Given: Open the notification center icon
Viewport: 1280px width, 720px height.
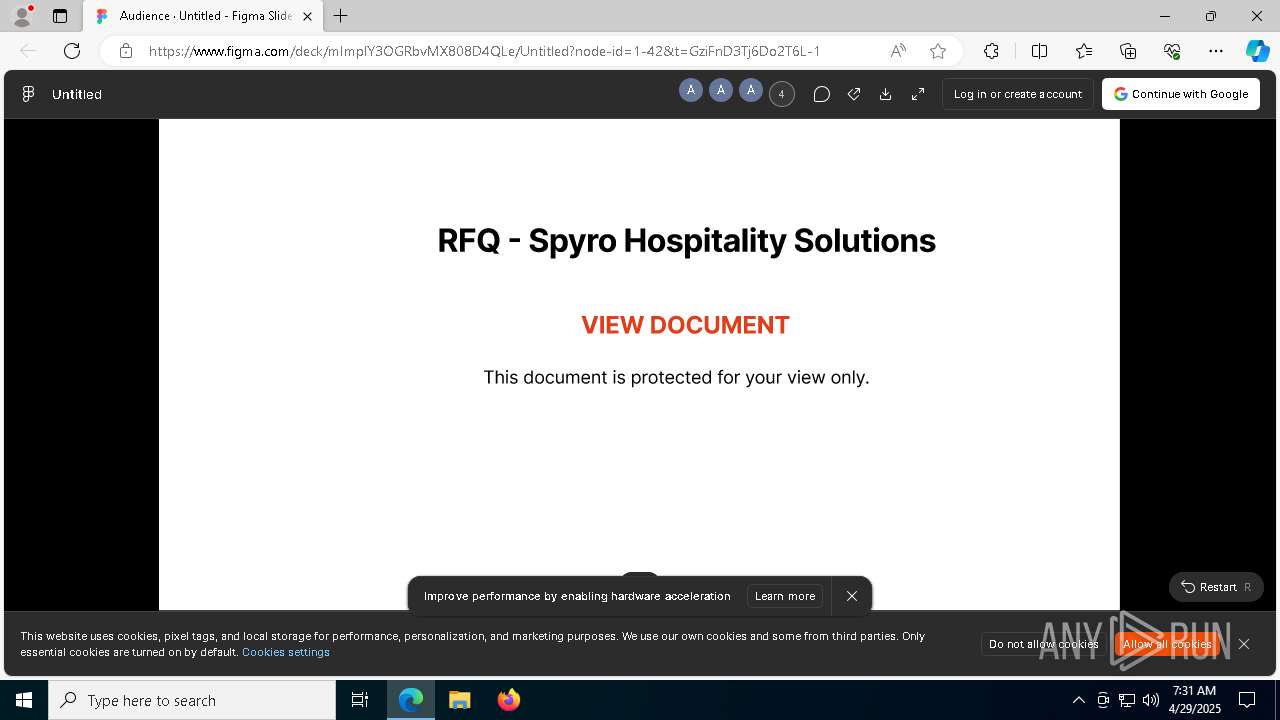Looking at the screenshot, I should pos(1247,700).
